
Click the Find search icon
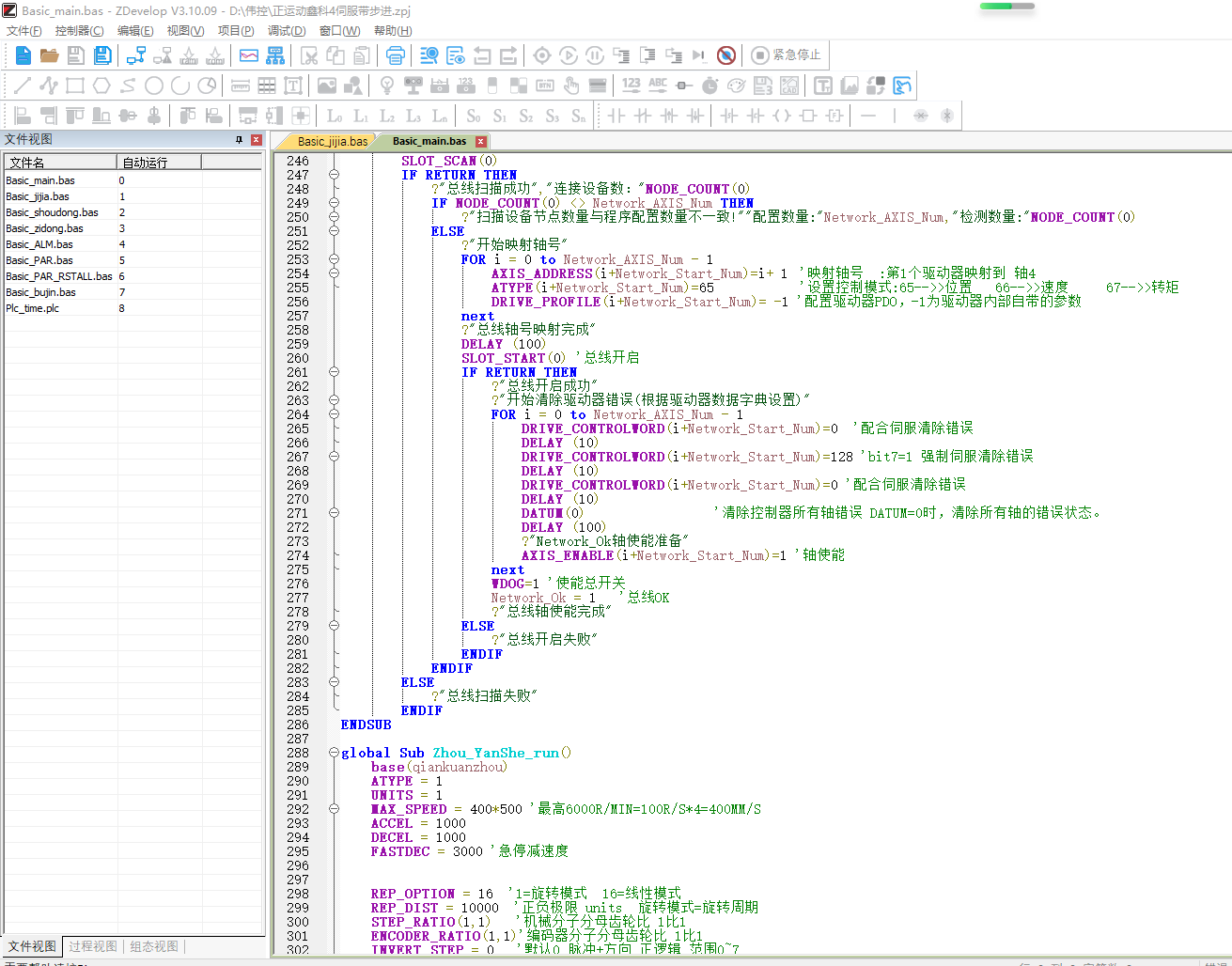[x=429, y=55]
